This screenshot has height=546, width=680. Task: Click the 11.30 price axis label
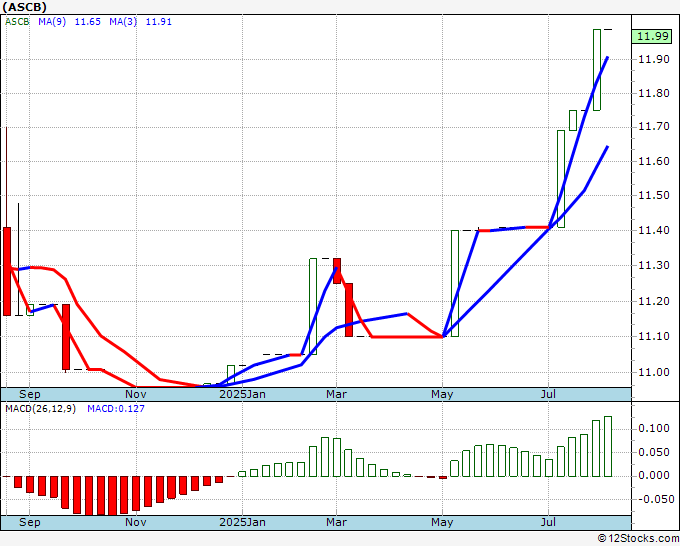point(654,265)
